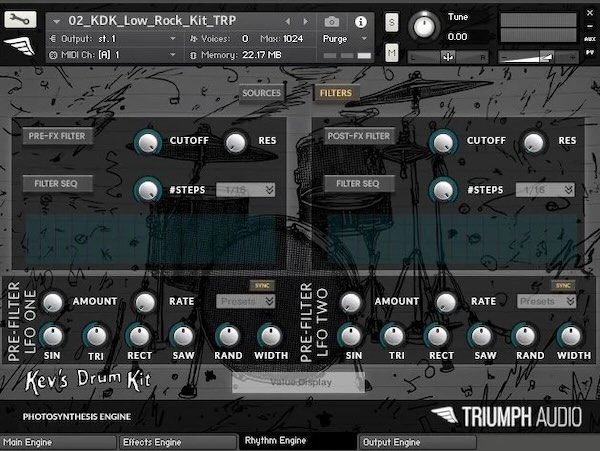
Task: Open Pre-FX 1/16 step rate dropdown
Action: coord(246,190)
